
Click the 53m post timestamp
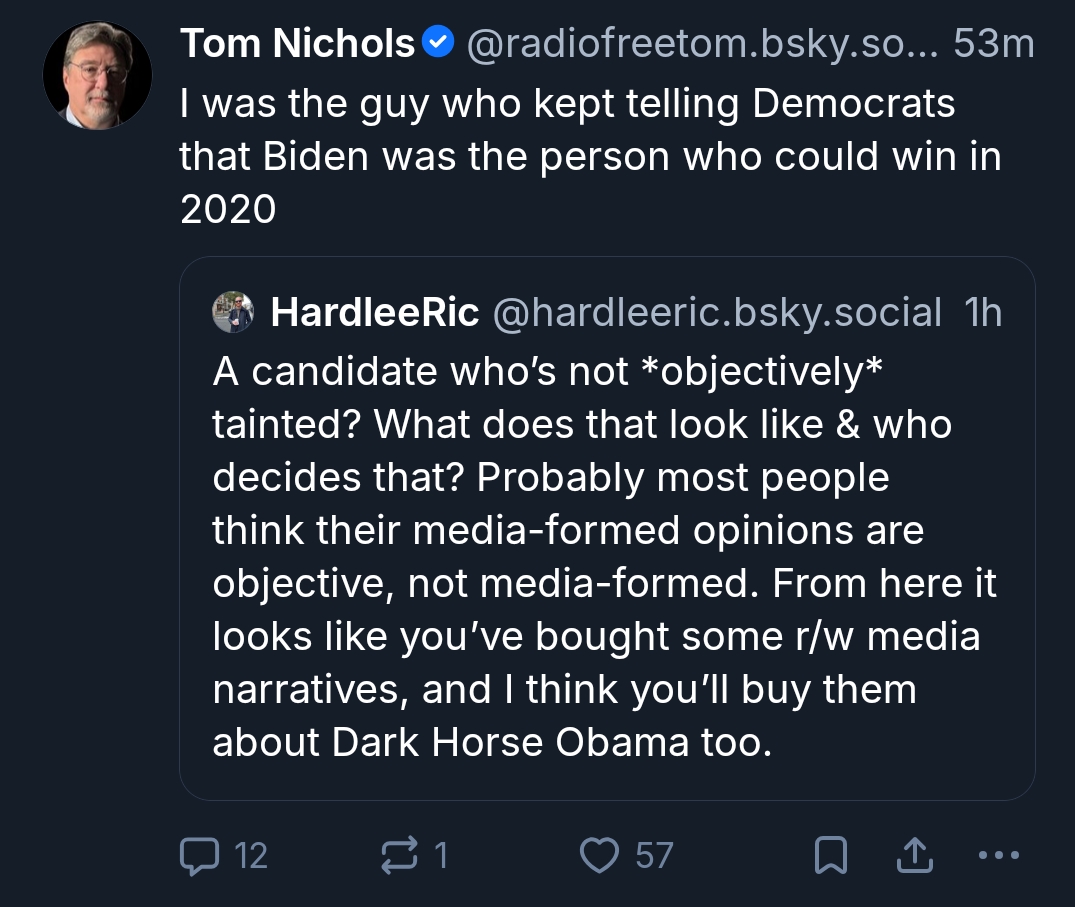993,44
